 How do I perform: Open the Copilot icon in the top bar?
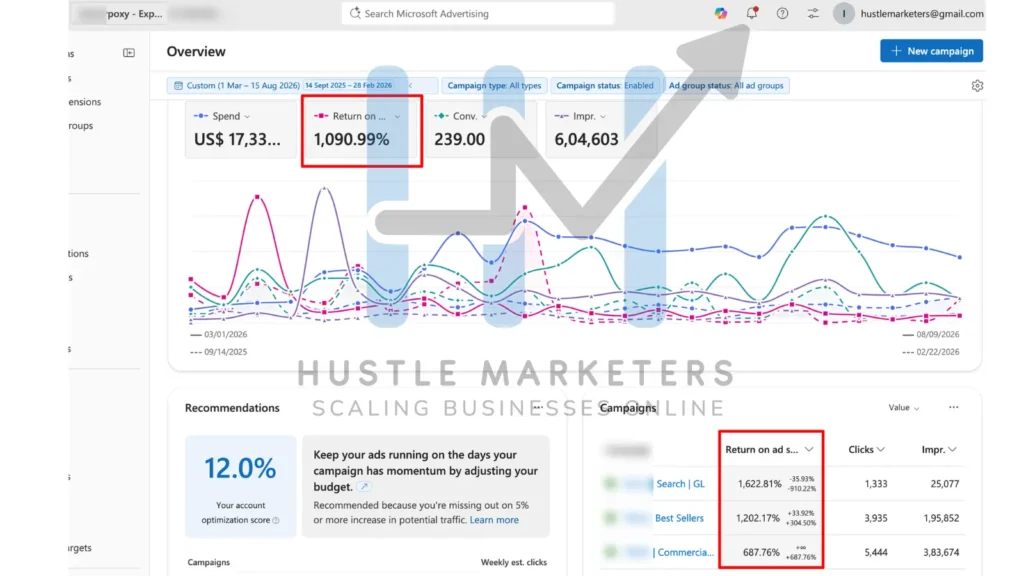(x=720, y=13)
